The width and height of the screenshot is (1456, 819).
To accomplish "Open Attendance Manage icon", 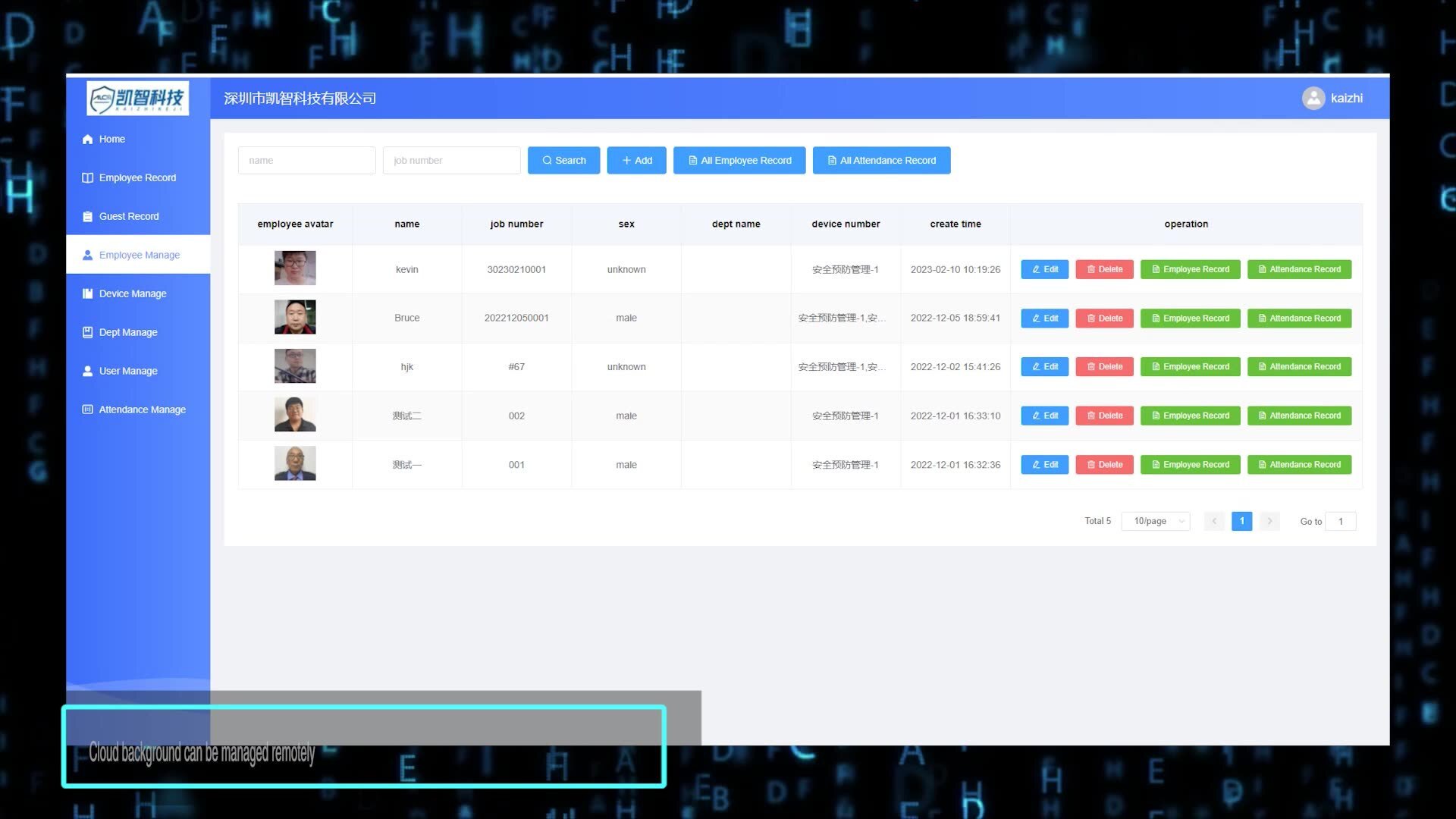I will click(x=87, y=409).
